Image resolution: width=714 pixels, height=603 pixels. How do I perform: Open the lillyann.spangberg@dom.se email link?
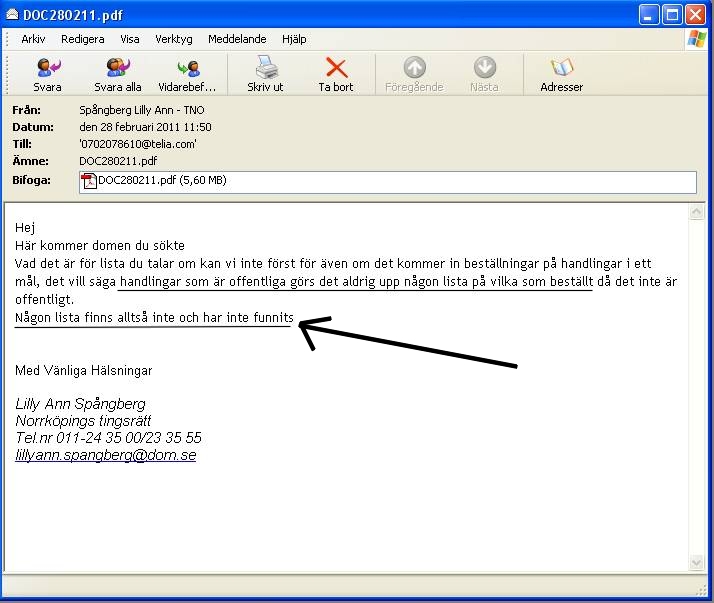pos(106,455)
